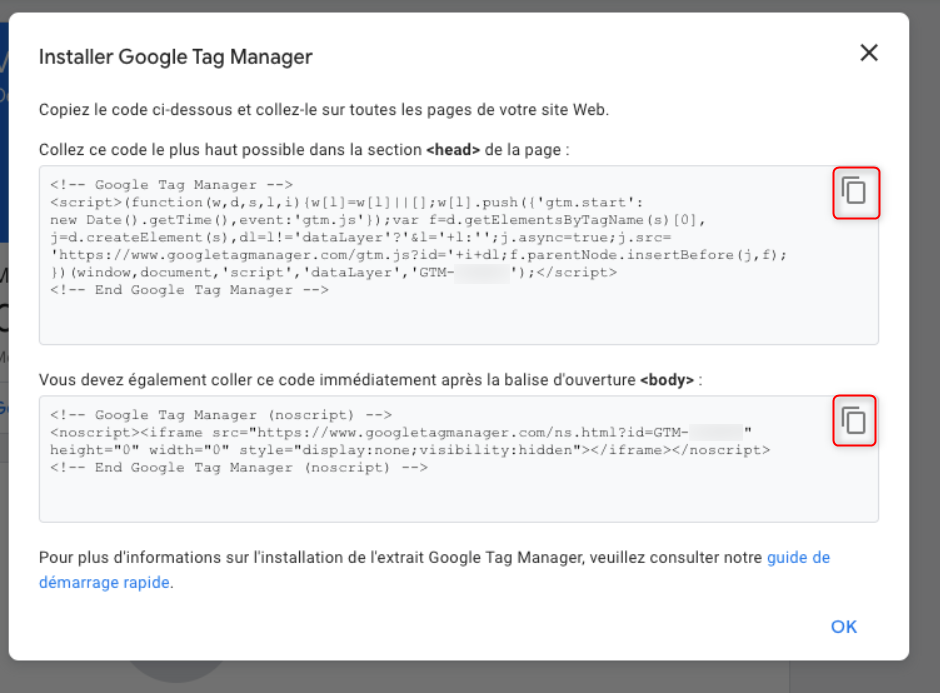Click the redacted GTM ID in iframe src
Screen dimensions: 940x693
point(715,432)
